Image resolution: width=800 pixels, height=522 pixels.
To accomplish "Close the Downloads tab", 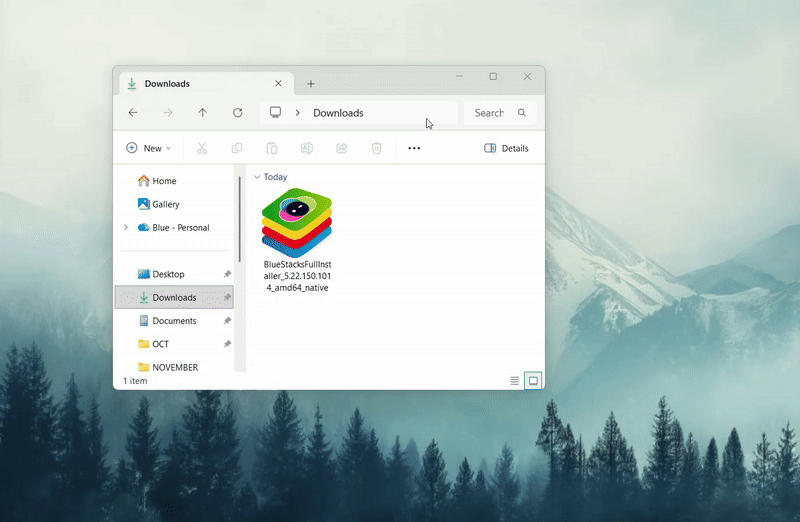I will point(279,83).
